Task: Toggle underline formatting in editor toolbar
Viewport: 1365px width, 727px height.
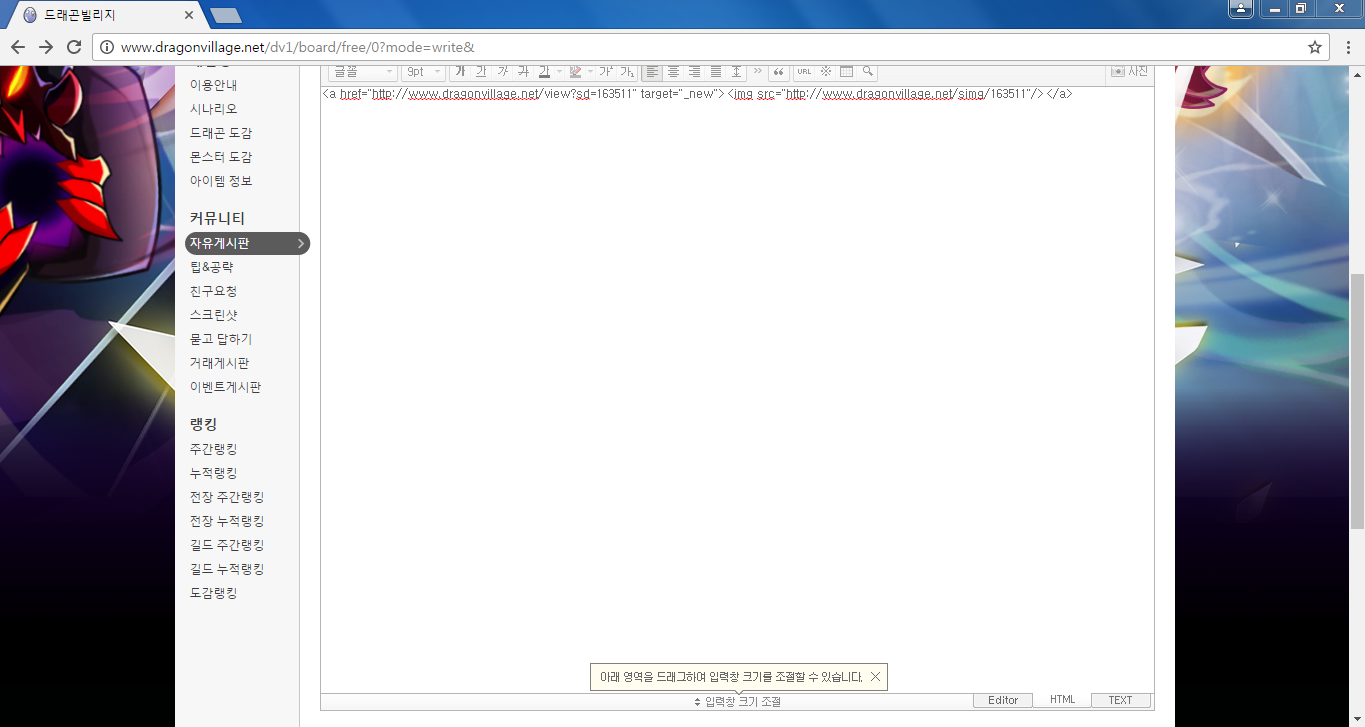Action: point(481,71)
